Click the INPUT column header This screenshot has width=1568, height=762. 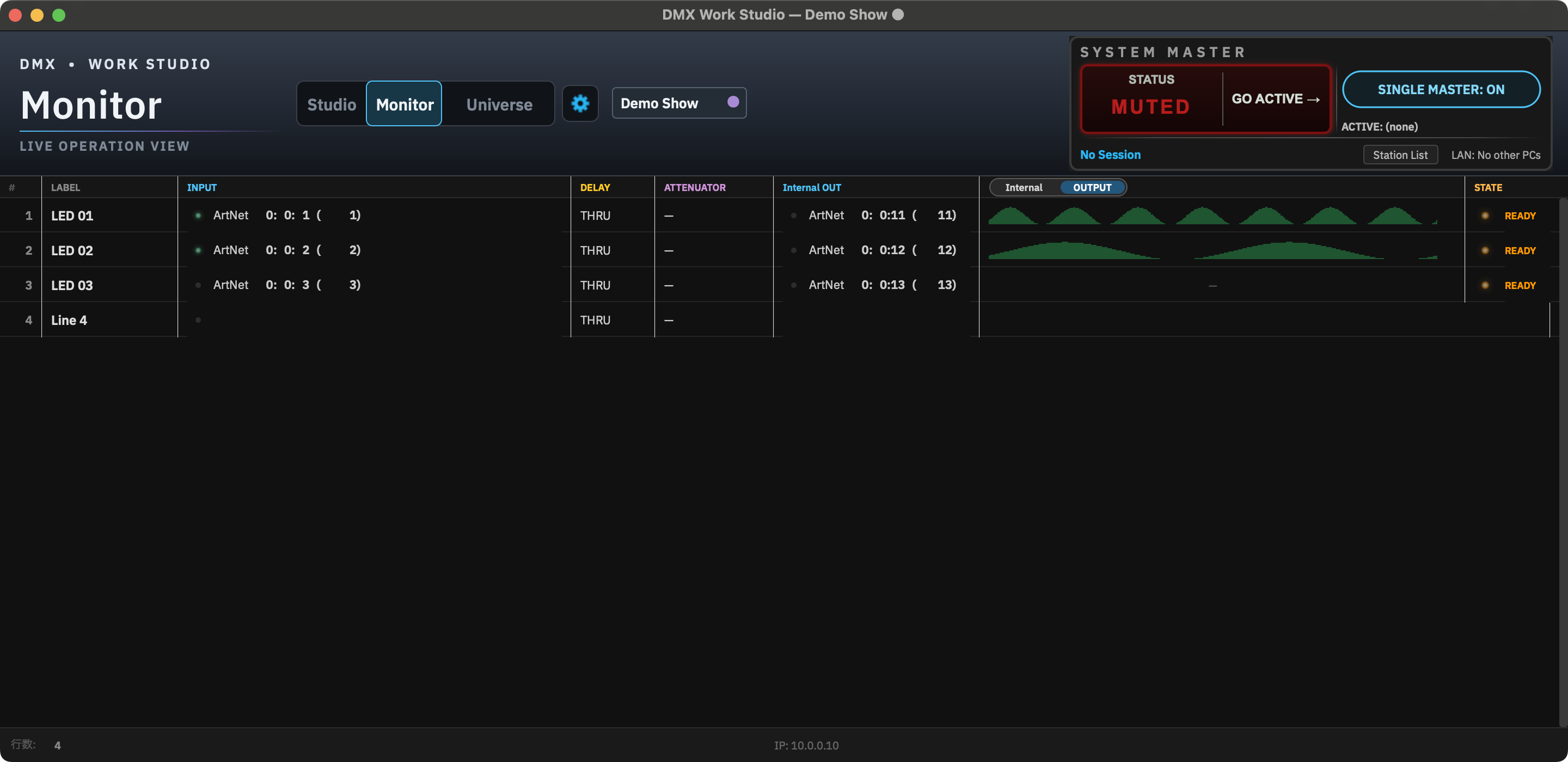point(201,187)
